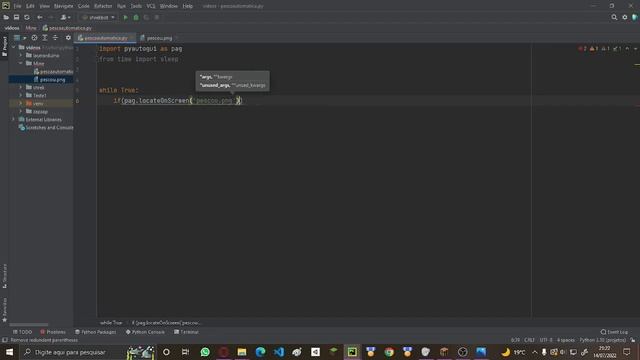Open project folder icon in main toolbar
This screenshot has height=360, width=640.
tap(6, 18)
